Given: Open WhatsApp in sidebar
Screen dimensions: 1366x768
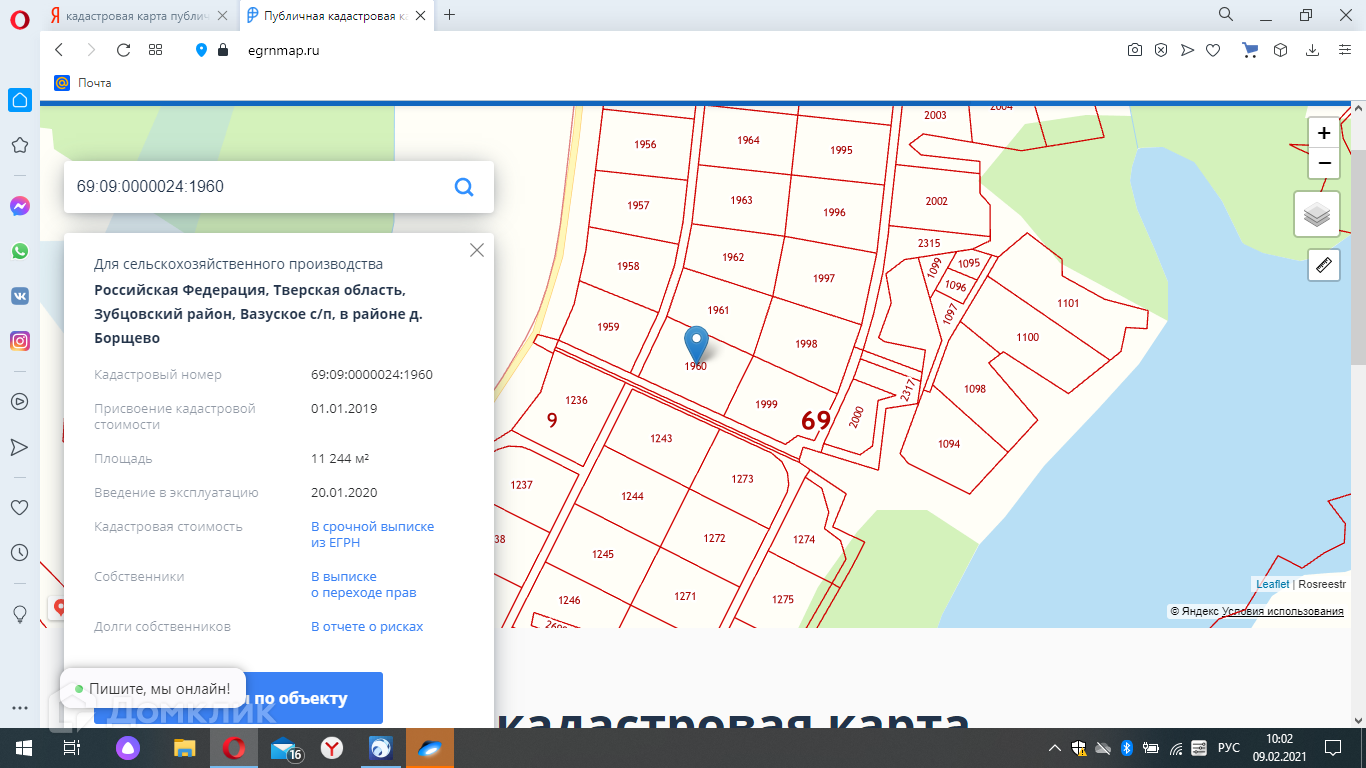Looking at the screenshot, I should 20,251.
